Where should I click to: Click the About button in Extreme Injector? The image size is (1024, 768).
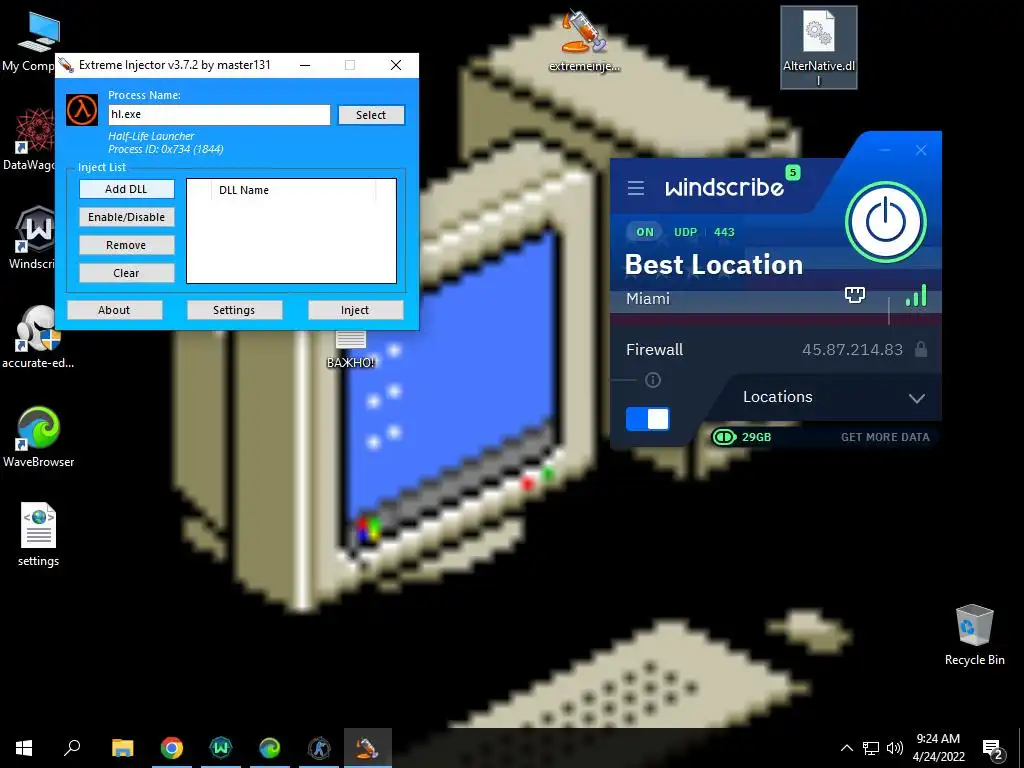point(114,310)
